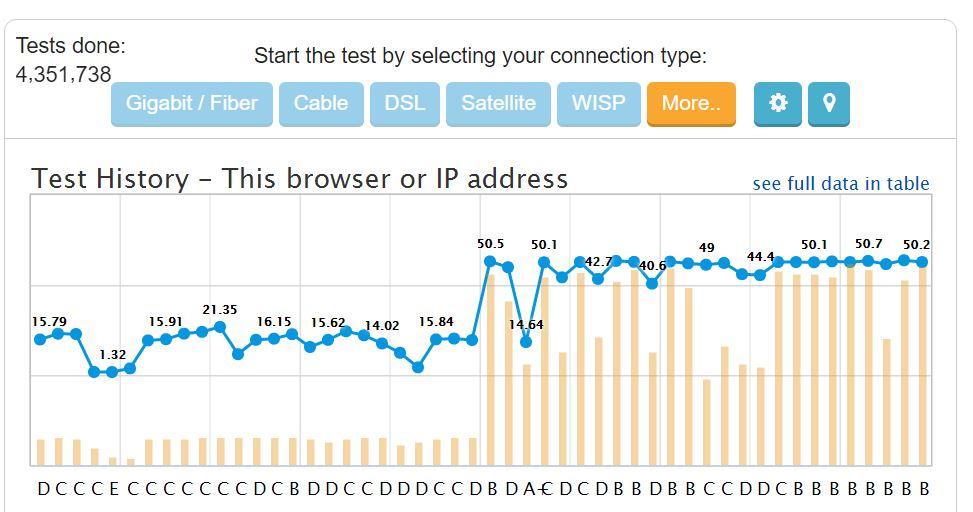
Task: Select the 14.64 dip data point
Action: pyautogui.click(x=526, y=342)
